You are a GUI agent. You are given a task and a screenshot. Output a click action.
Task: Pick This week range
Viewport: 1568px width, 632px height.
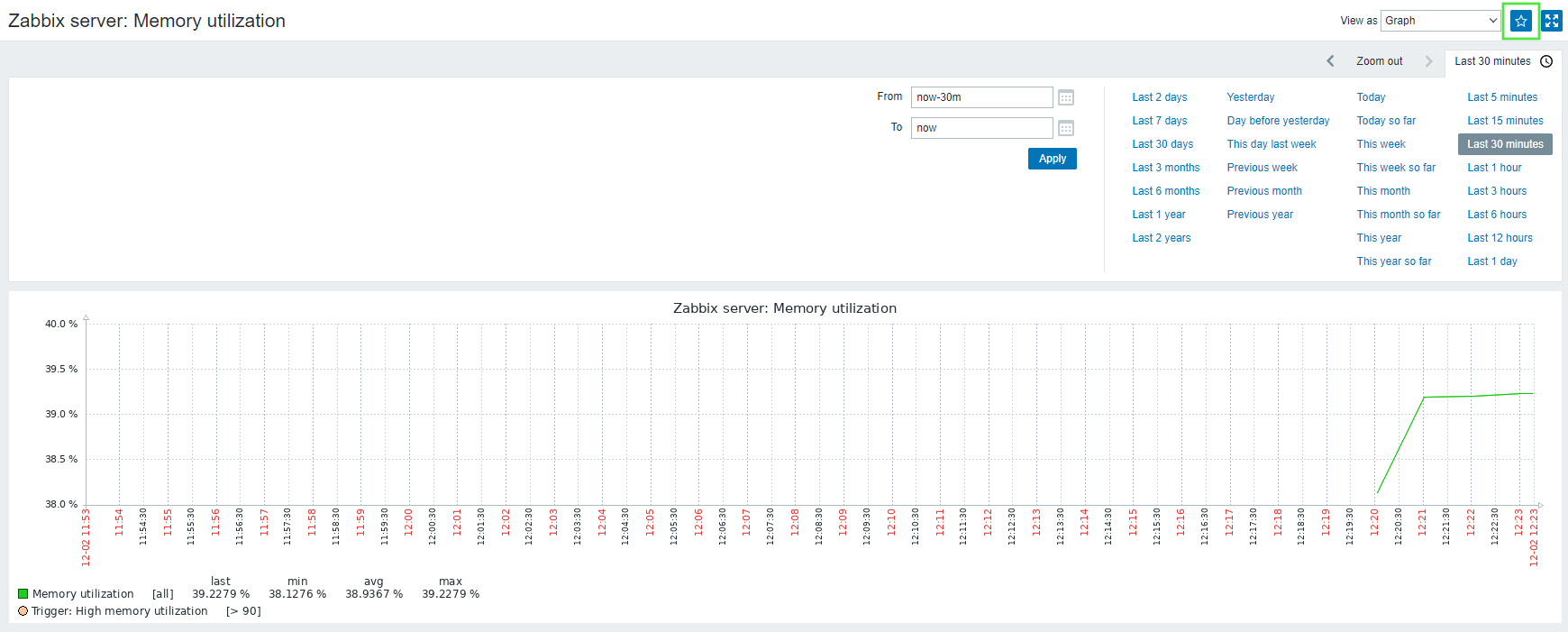[x=1381, y=144]
